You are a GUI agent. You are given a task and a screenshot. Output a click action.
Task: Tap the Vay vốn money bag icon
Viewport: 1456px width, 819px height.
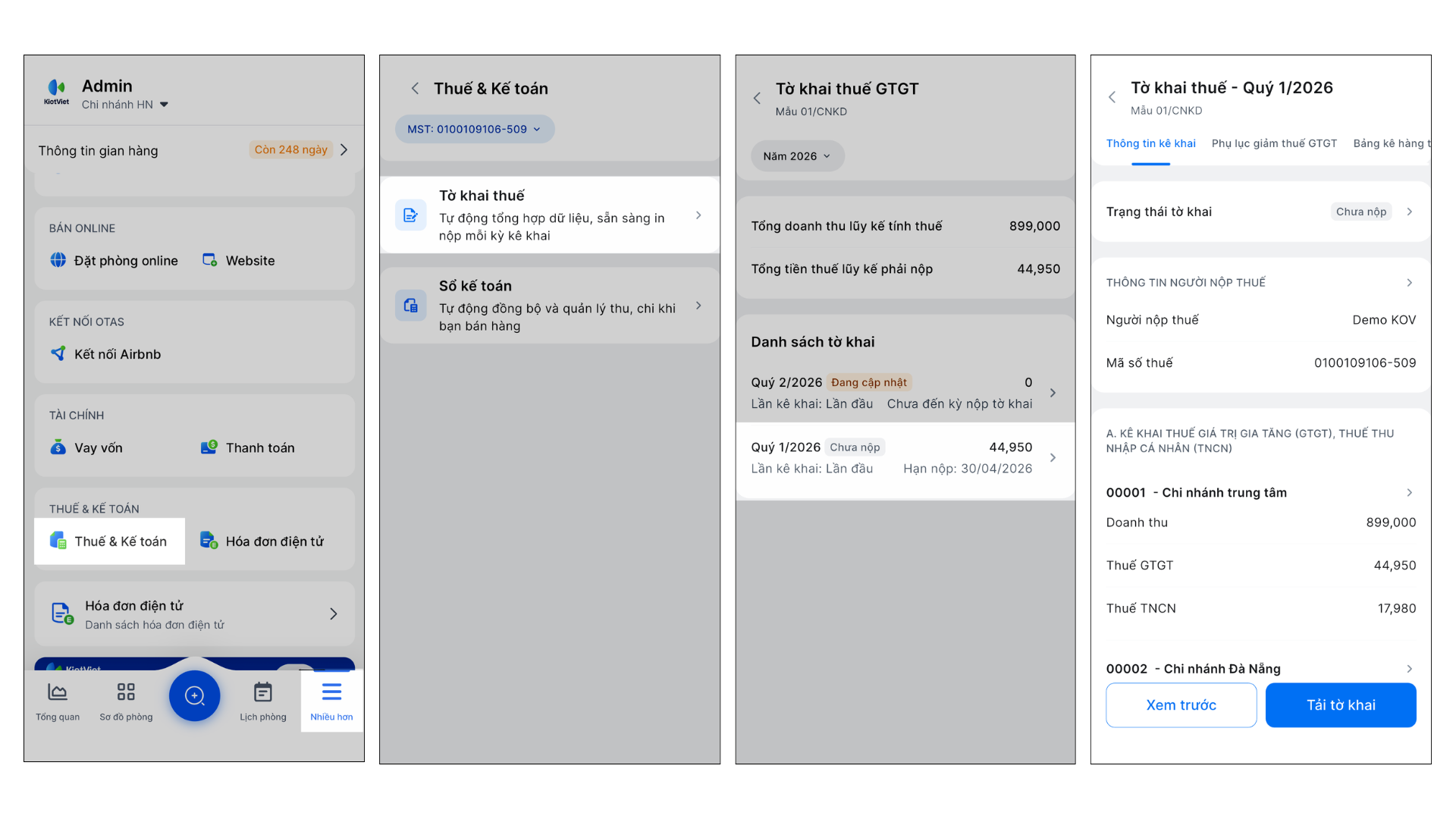pyautogui.click(x=58, y=447)
